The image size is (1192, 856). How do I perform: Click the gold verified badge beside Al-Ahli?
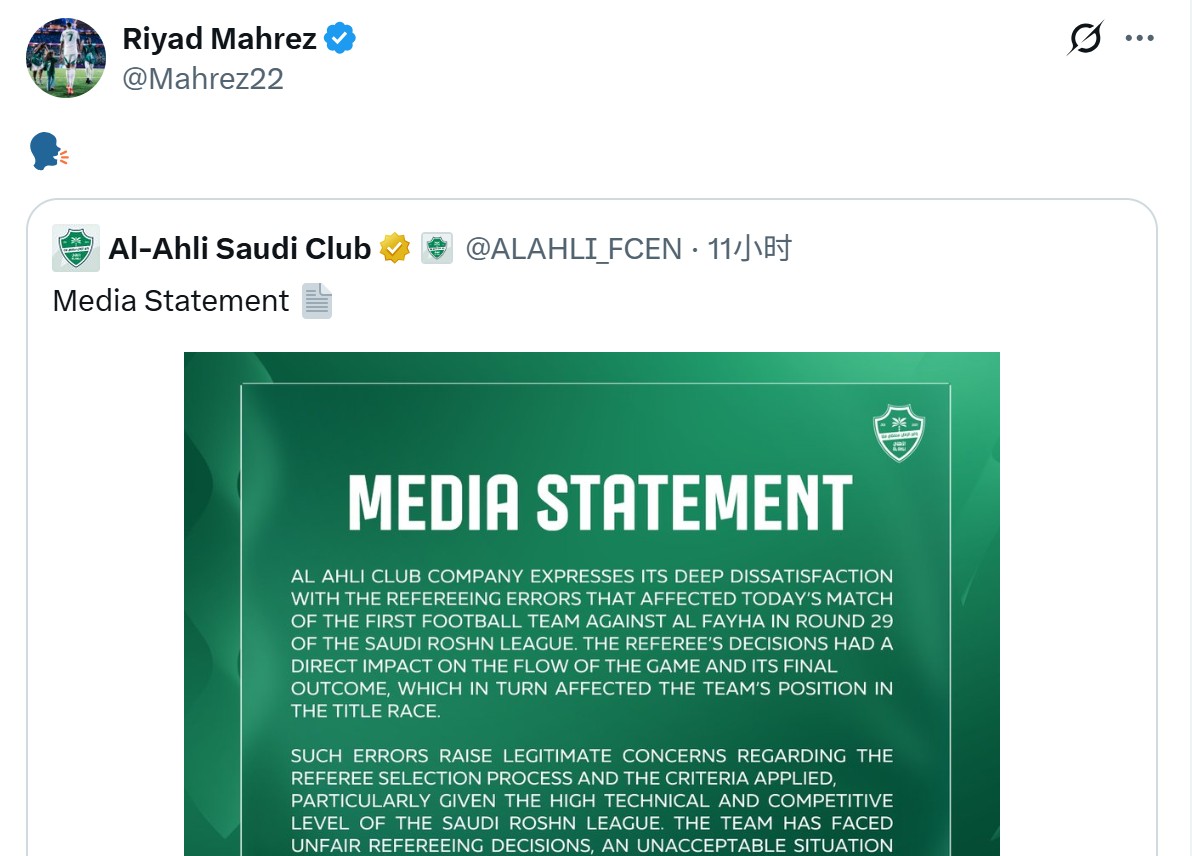click(394, 248)
